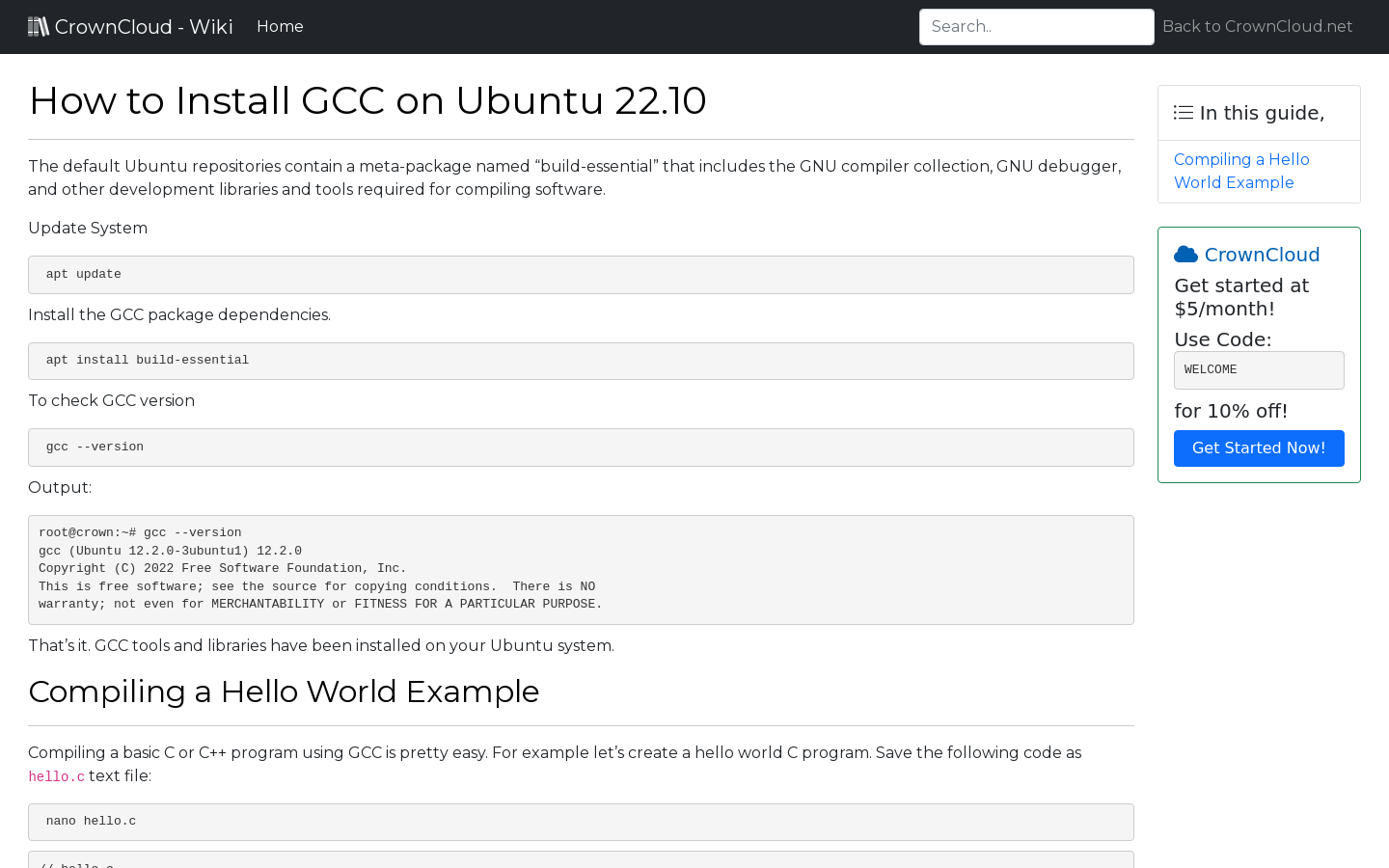This screenshot has width=1389, height=868.
Task: Select the Home menu item
Action: [x=280, y=26]
